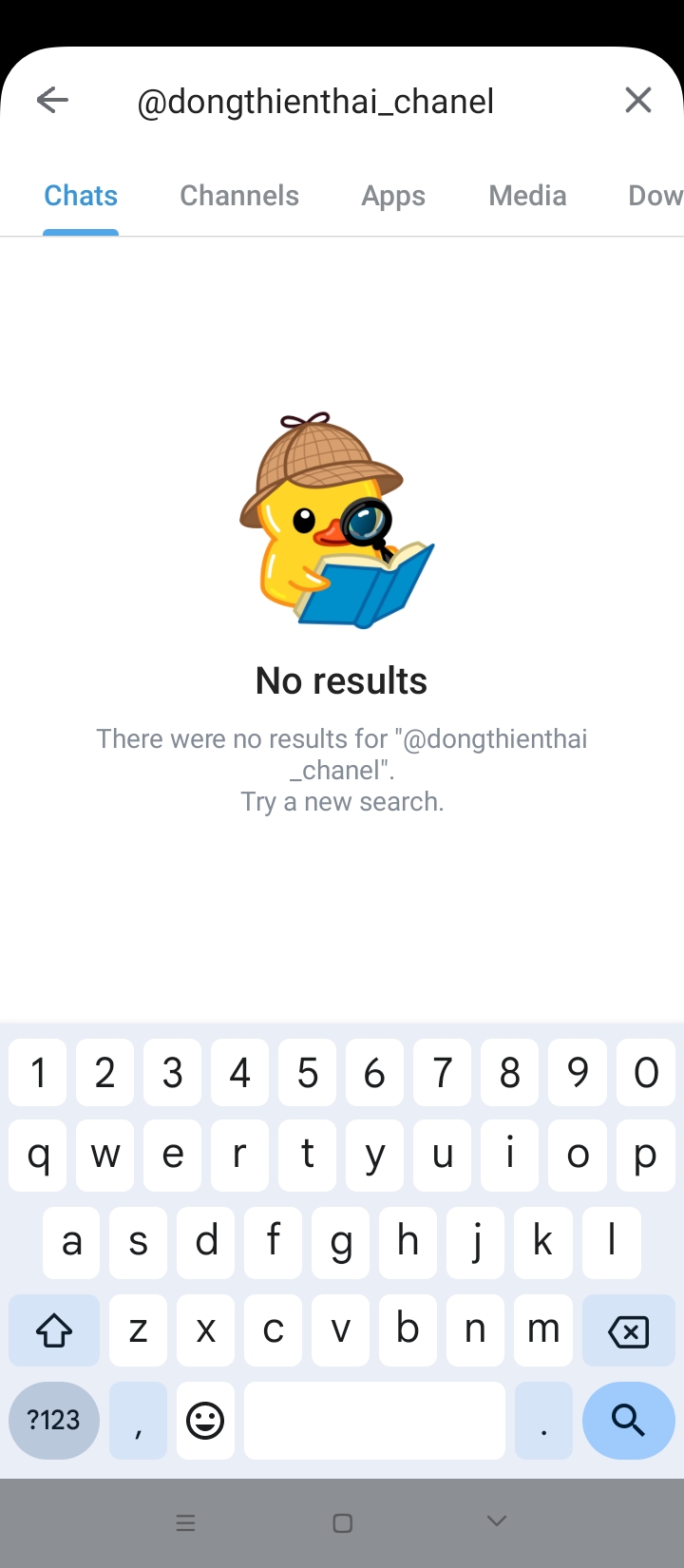Hide keyboard with down chevron
This screenshot has height=1568, width=684.
[x=496, y=1521]
